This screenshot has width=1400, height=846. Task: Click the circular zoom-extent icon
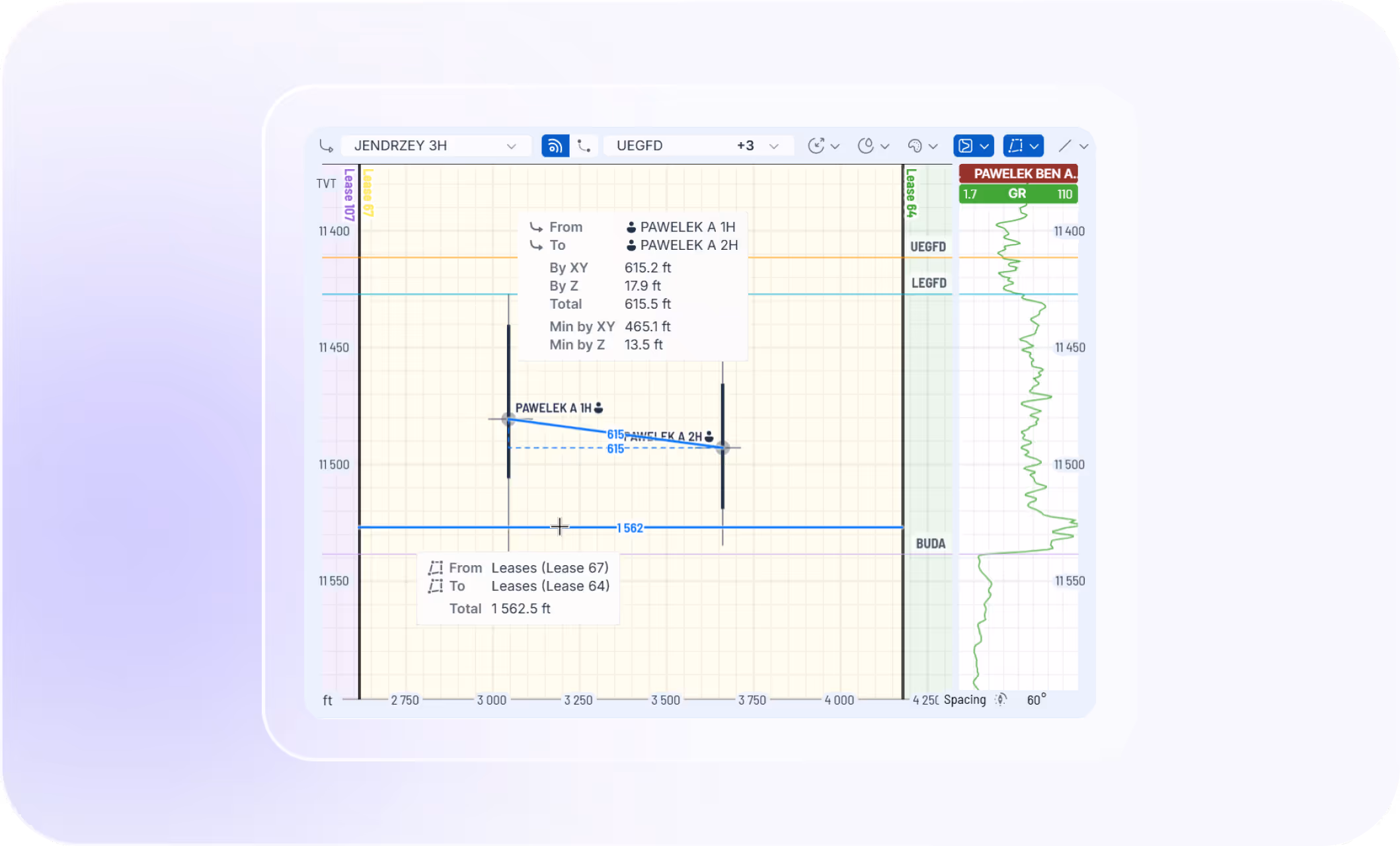click(x=816, y=145)
